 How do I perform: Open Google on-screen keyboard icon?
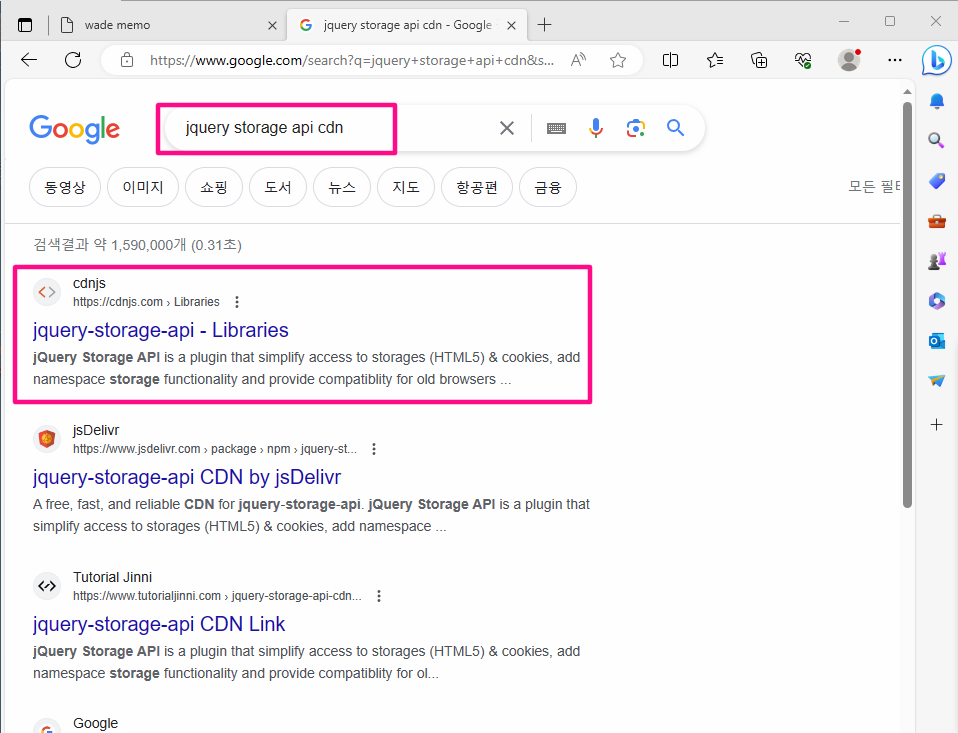point(556,128)
